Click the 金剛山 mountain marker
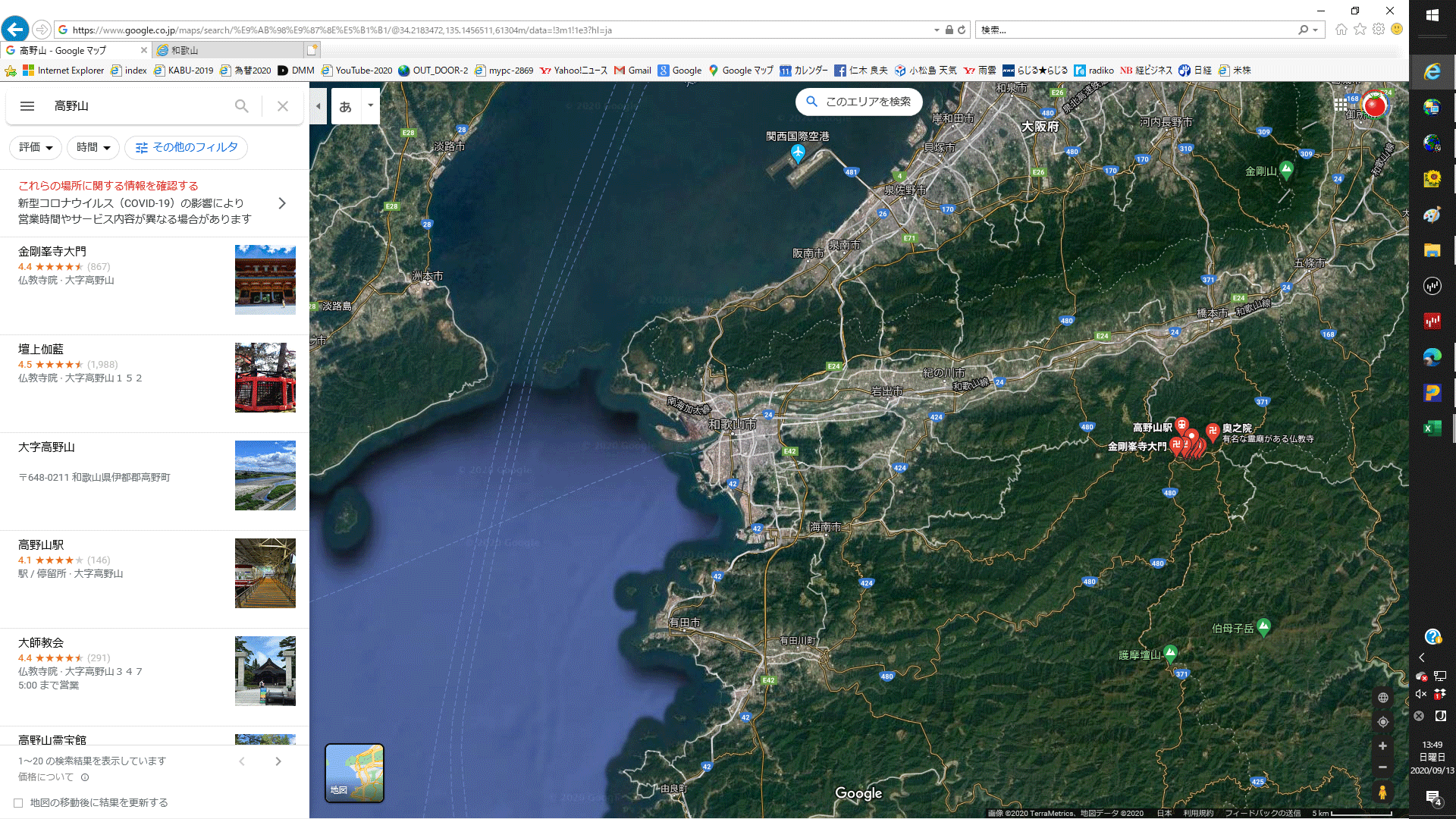The width and height of the screenshot is (1456, 819). (1286, 170)
